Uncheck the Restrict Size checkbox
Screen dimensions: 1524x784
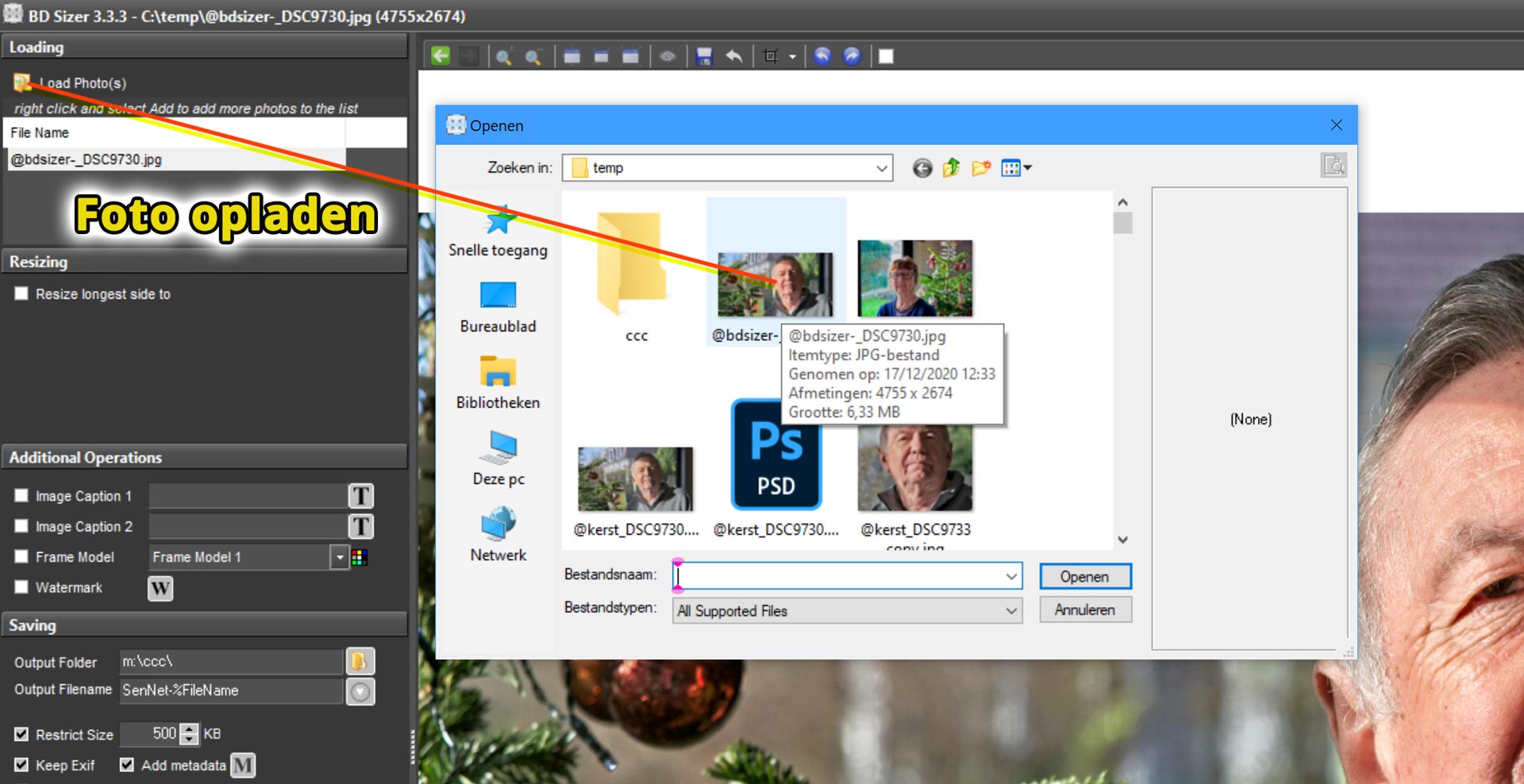click(x=21, y=734)
